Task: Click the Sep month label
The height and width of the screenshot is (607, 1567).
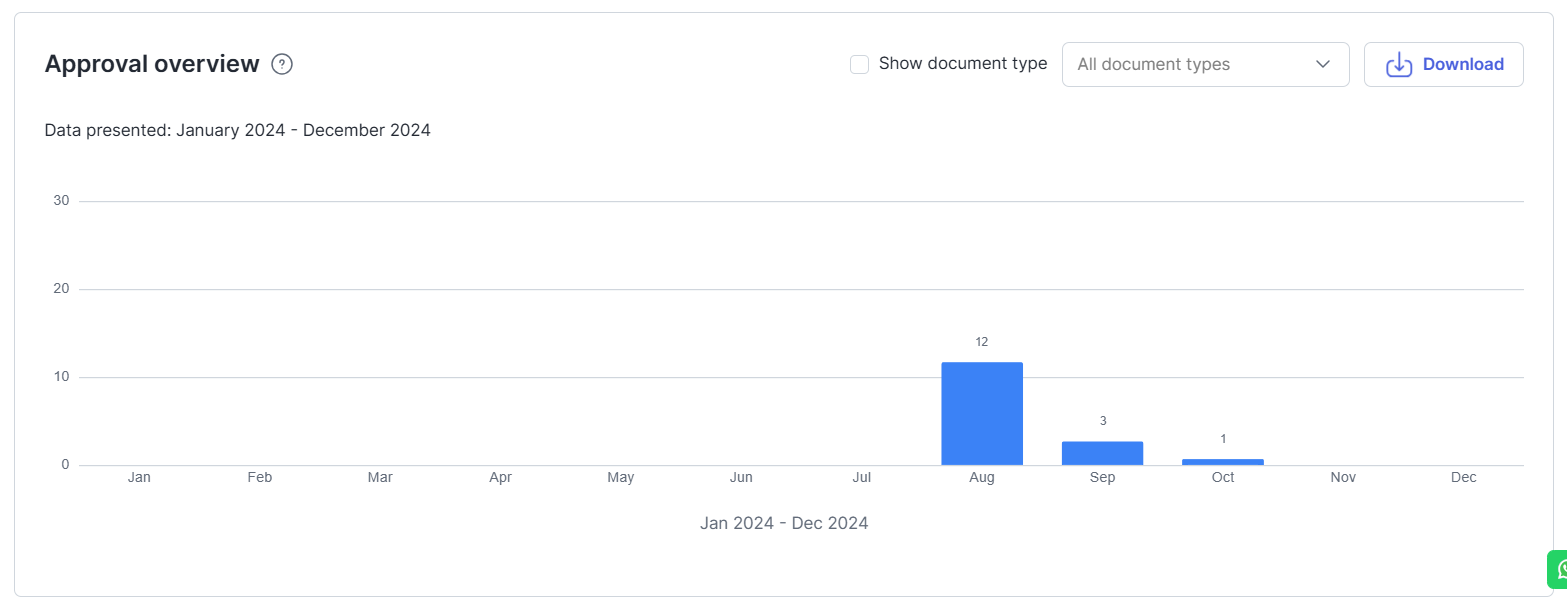Action: [1102, 478]
